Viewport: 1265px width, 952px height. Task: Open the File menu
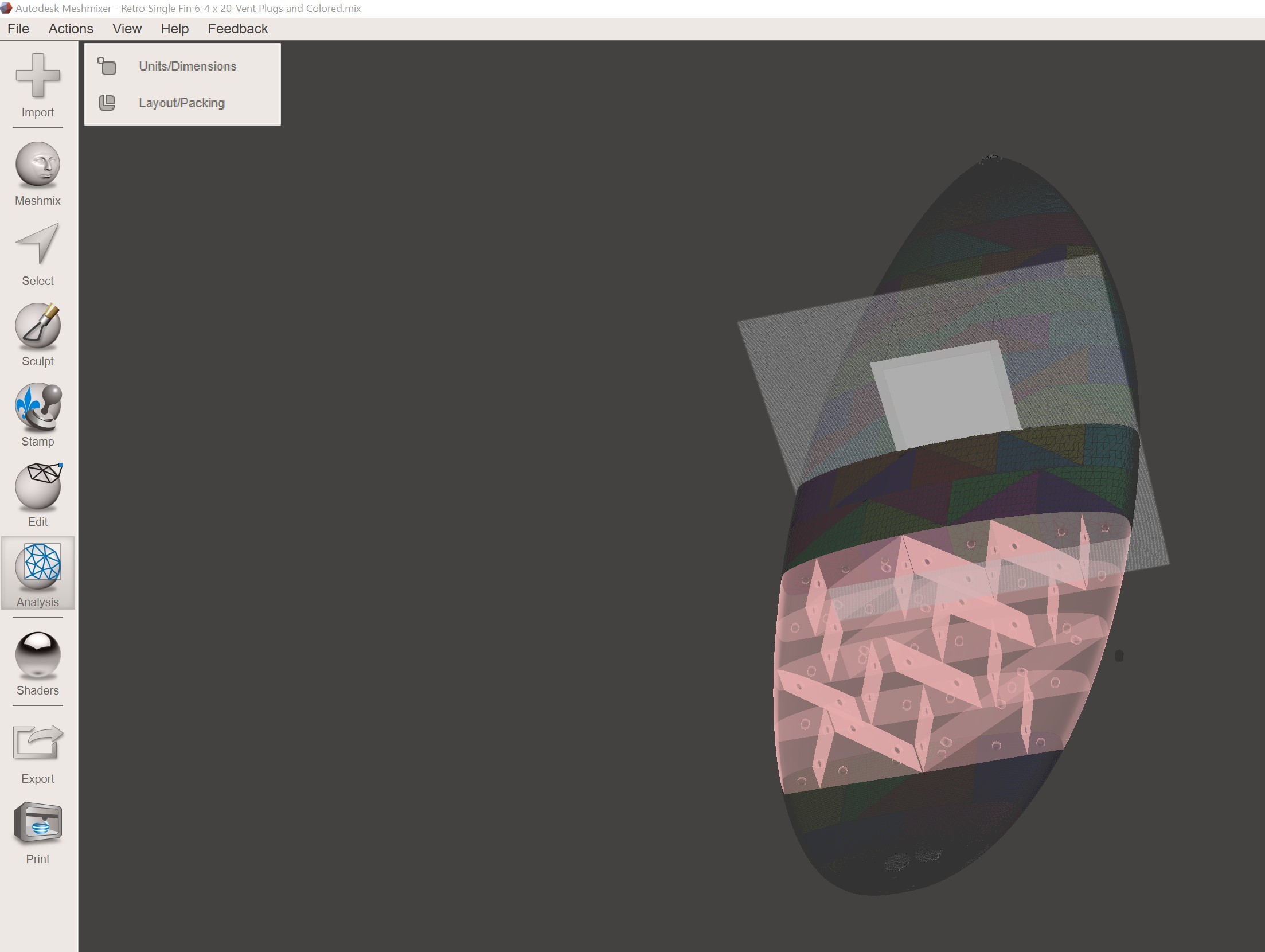click(x=18, y=29)
